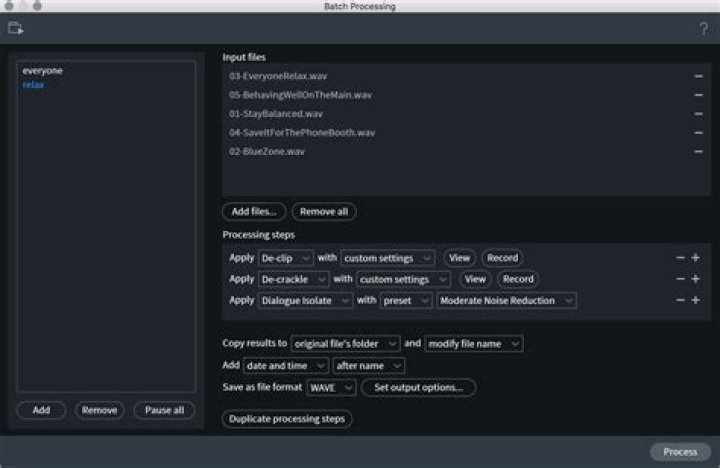Screen dimensions: 720x468
Task: Click the Process button
Action: [x=680, y=451]
